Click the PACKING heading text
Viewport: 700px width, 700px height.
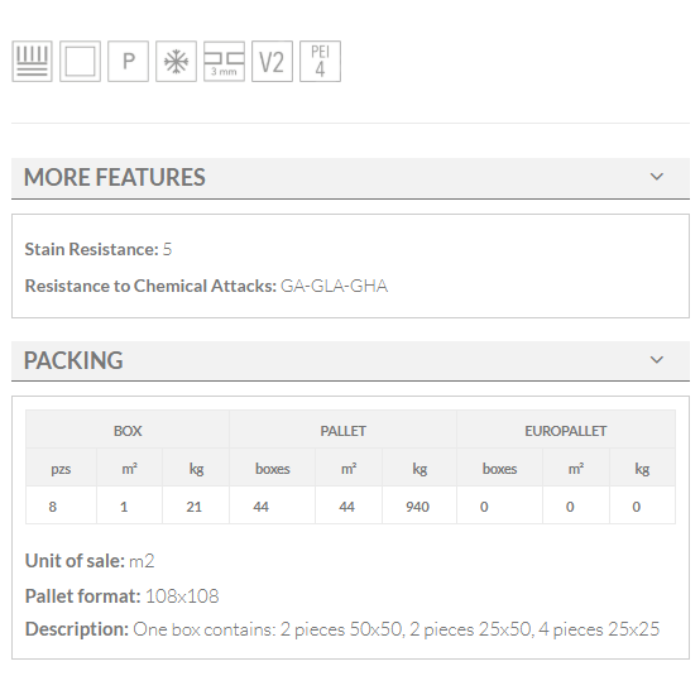(74, 361)
